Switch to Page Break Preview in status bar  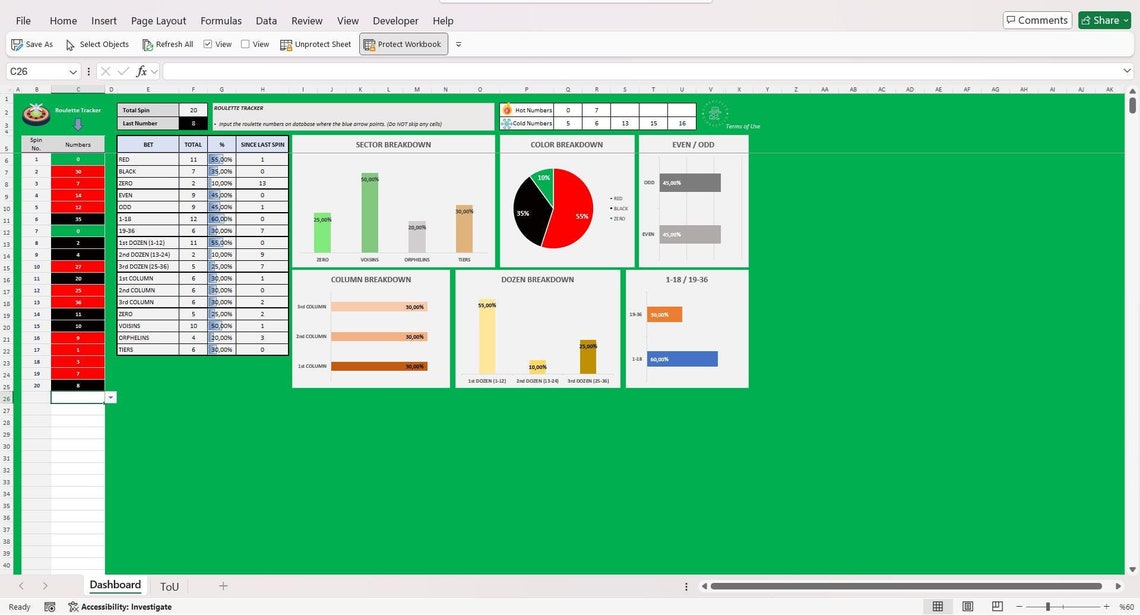point(997,606)
